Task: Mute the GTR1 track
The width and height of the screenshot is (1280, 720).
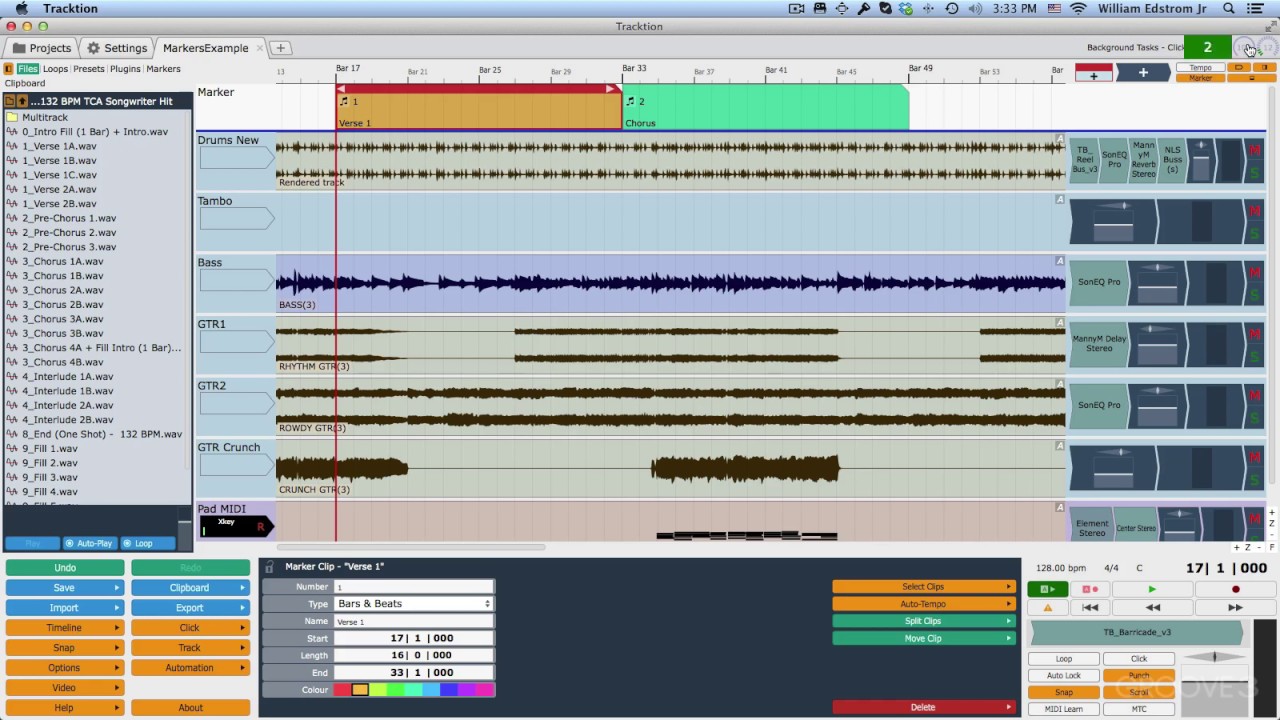Action: [1255, 334]
